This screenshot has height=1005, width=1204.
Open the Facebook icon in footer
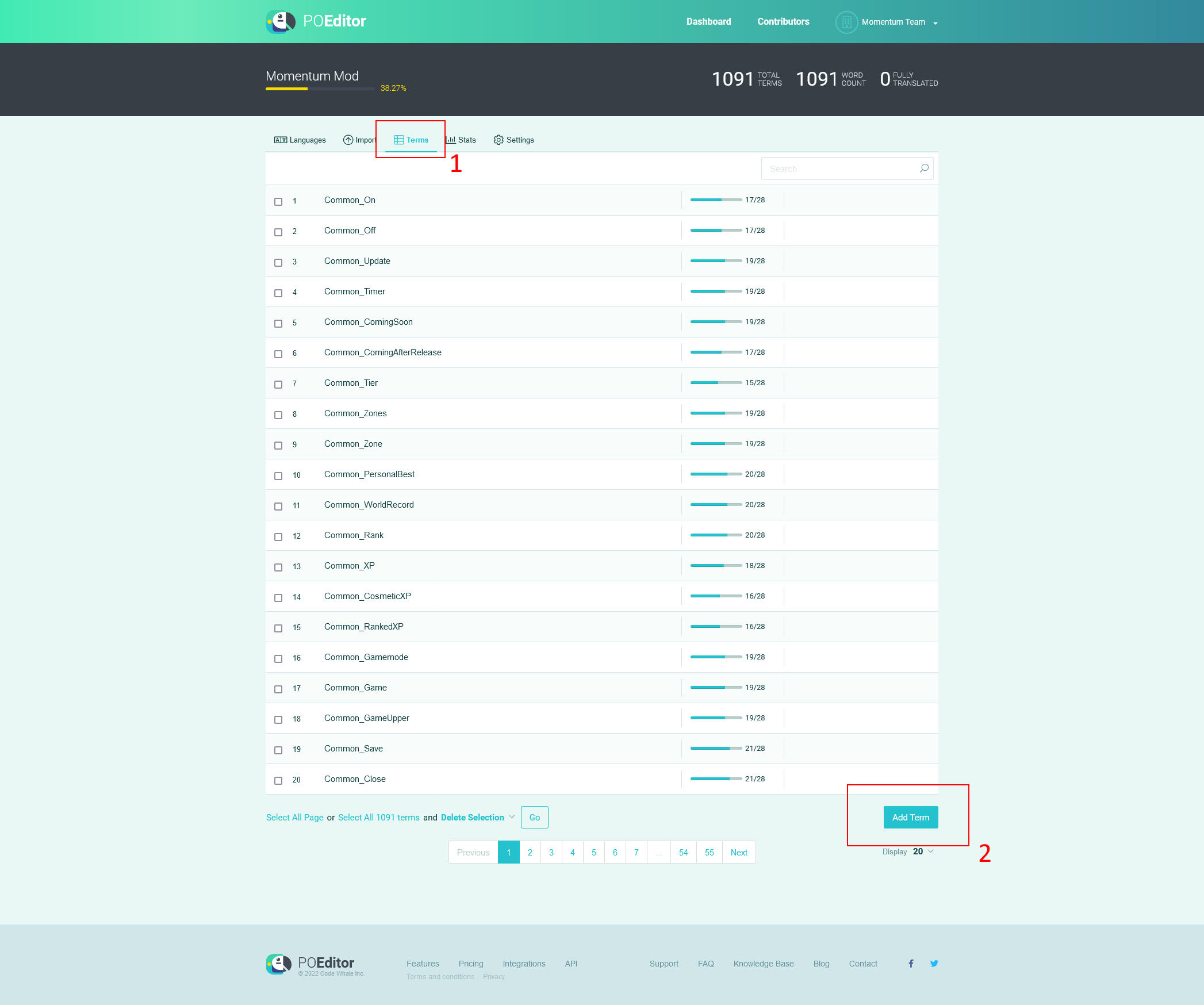pyautogui.click(x=911, y=964)
